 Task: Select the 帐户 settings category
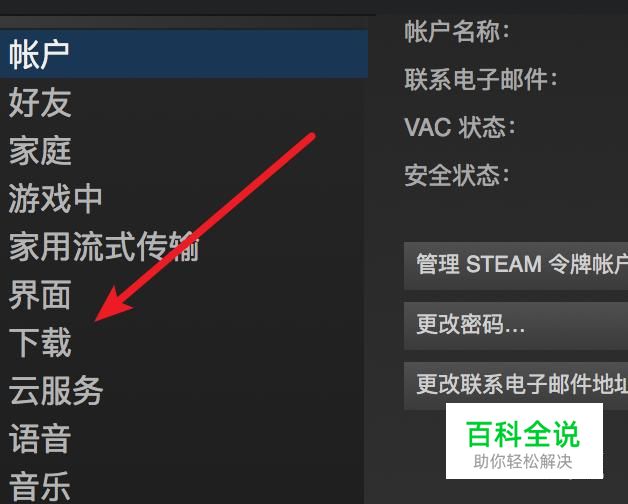(184, 54)
